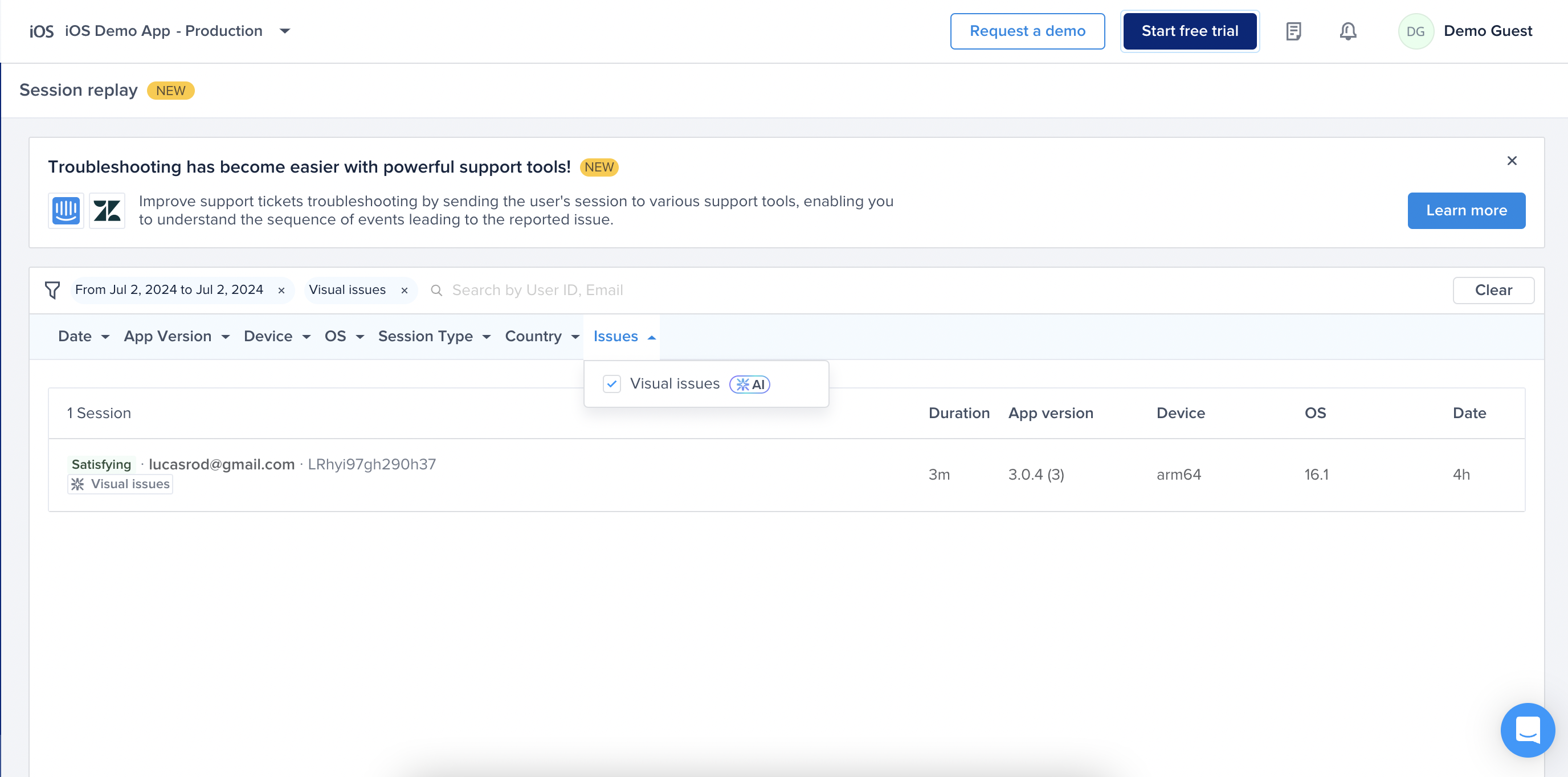This screenshot has width=1568, height=777.
Task: Click the NEW badge beside Session replay
Action: tap(170, 91)
